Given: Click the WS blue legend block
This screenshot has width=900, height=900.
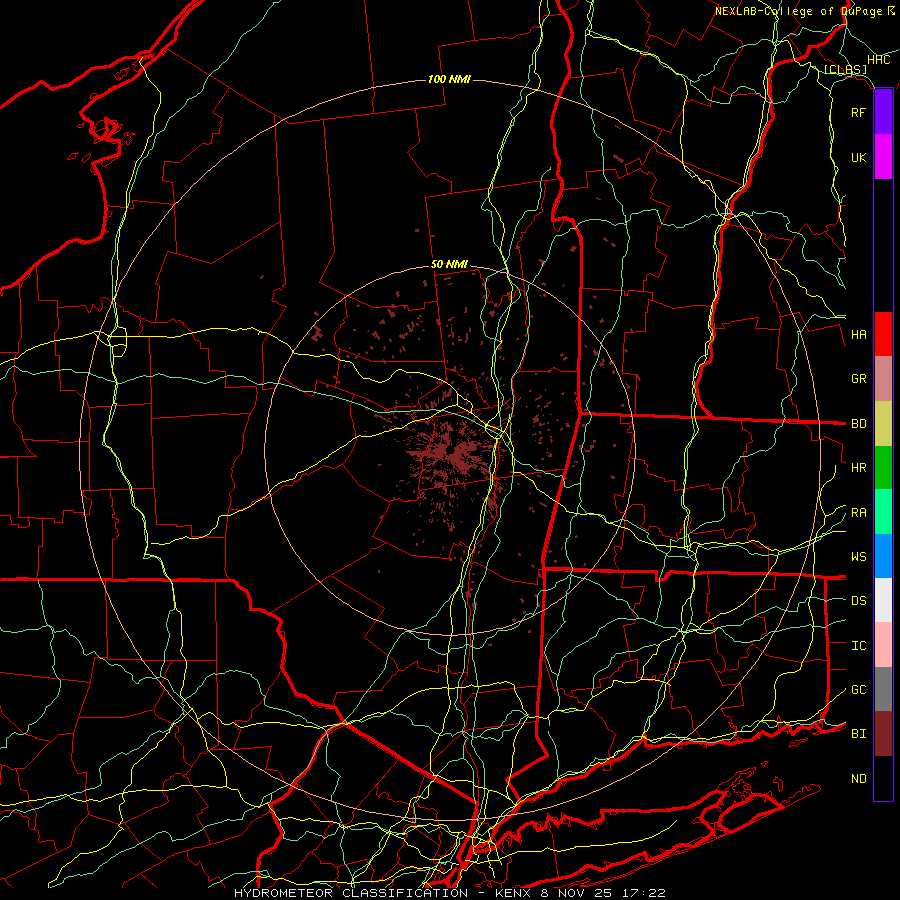Looking at the screenshot, I should click(x=883, y=556).
